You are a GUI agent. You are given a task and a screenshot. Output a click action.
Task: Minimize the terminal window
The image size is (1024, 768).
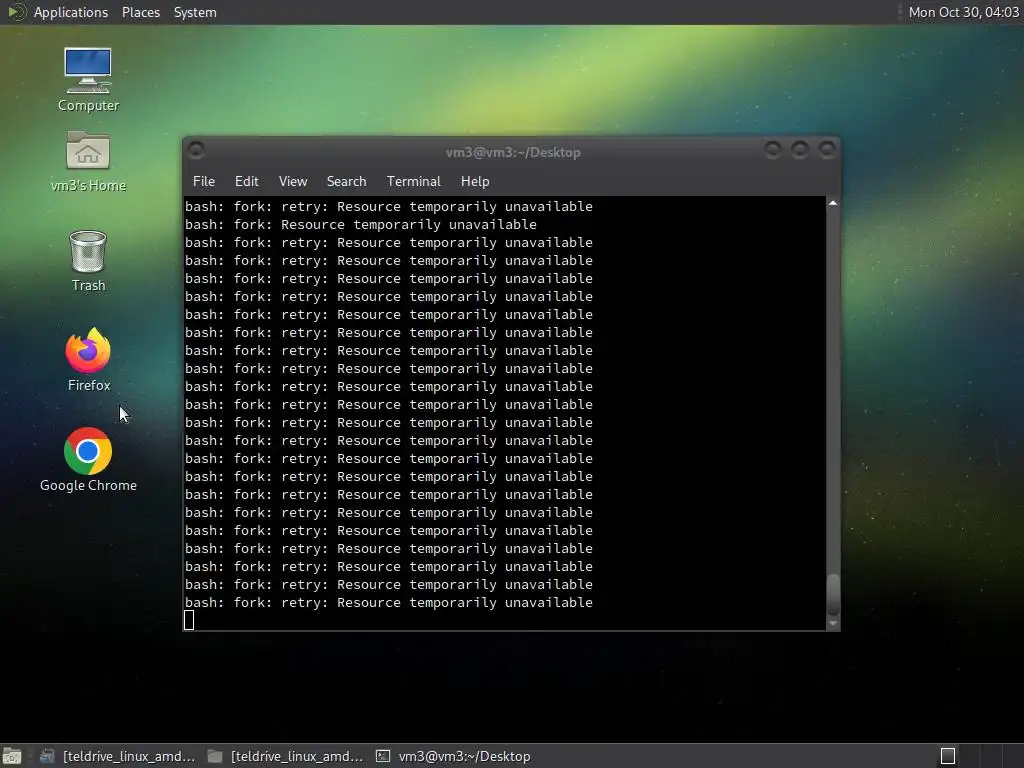click(x=773, y=151)
